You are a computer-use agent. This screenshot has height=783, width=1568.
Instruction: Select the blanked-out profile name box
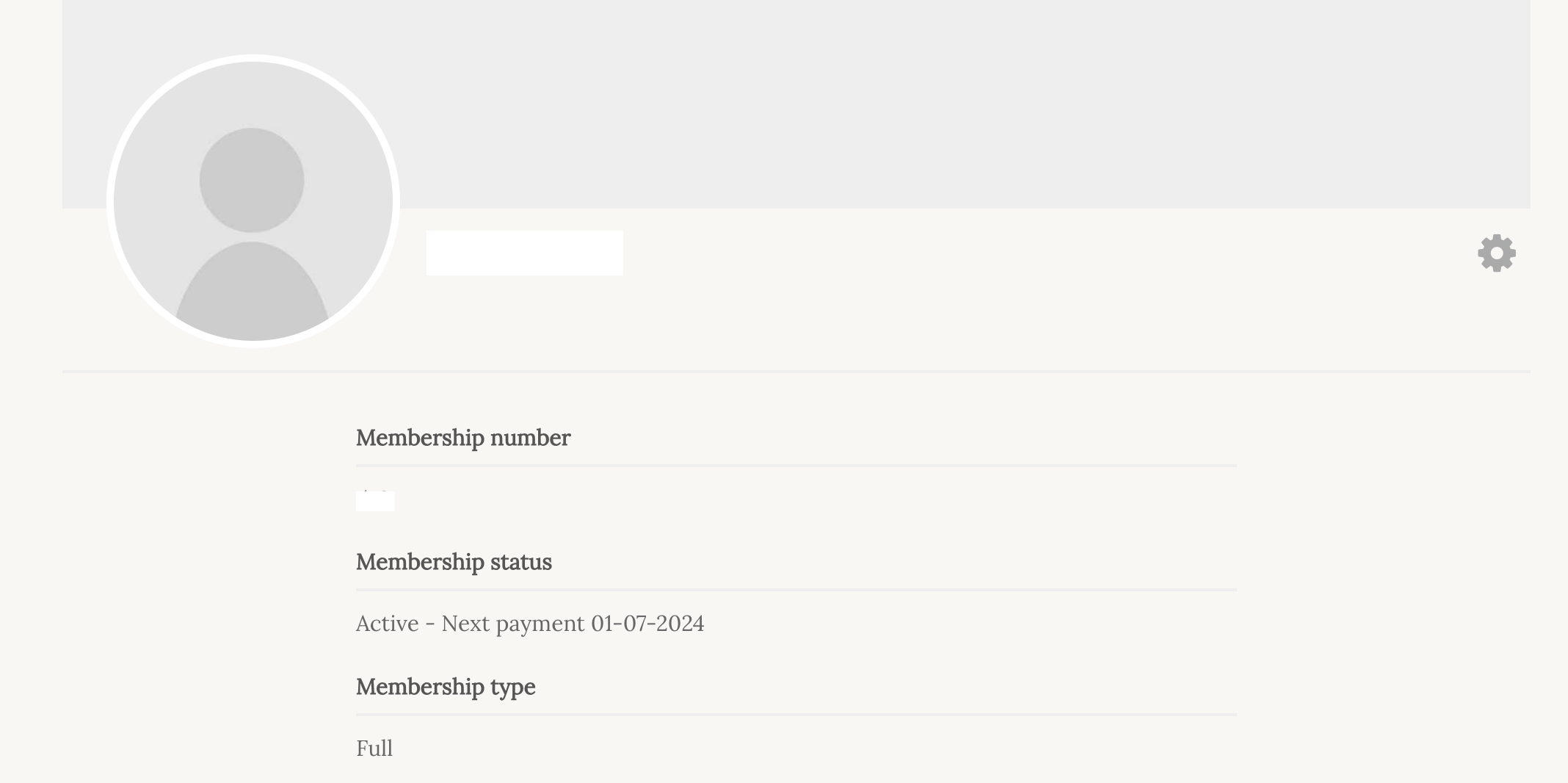525,253
